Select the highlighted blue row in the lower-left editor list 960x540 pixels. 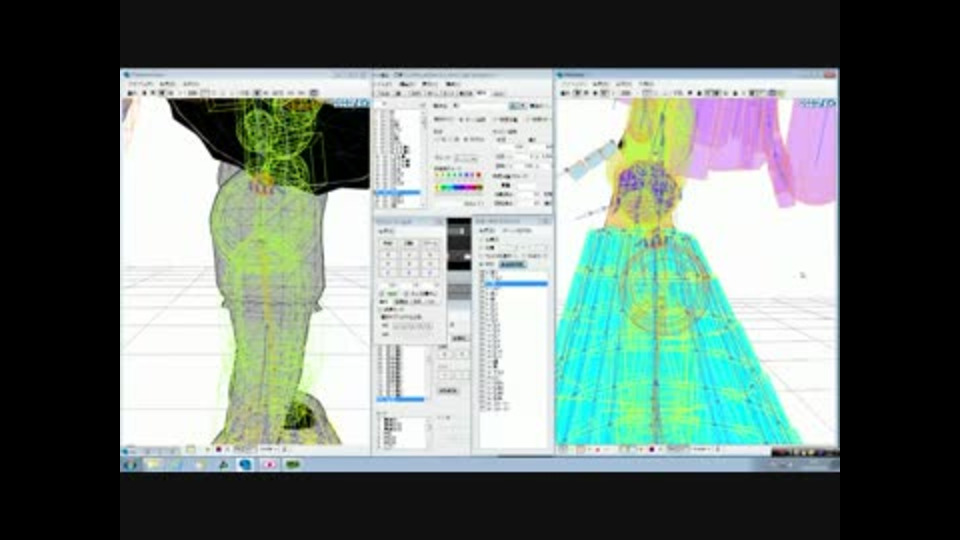[x=400, y=399]
